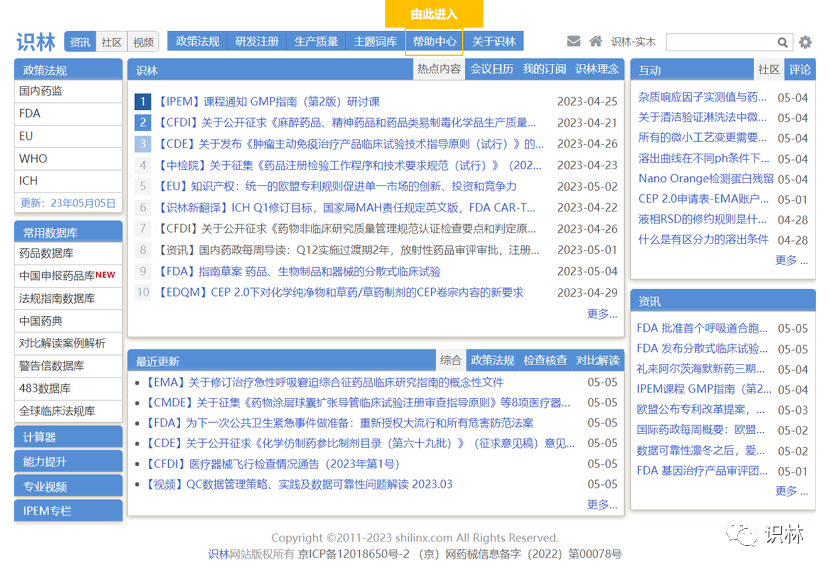Open 法规指南数据库 in sidebar
Image resolution: width=830 pixels, height=570 pixels.
pyautogui.click(x=68, y=298)
